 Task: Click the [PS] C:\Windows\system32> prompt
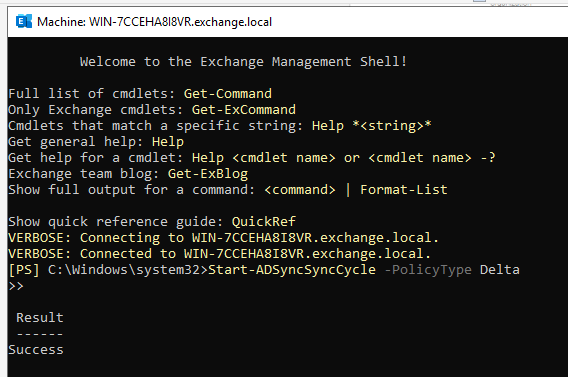click(x=108, y=270)
